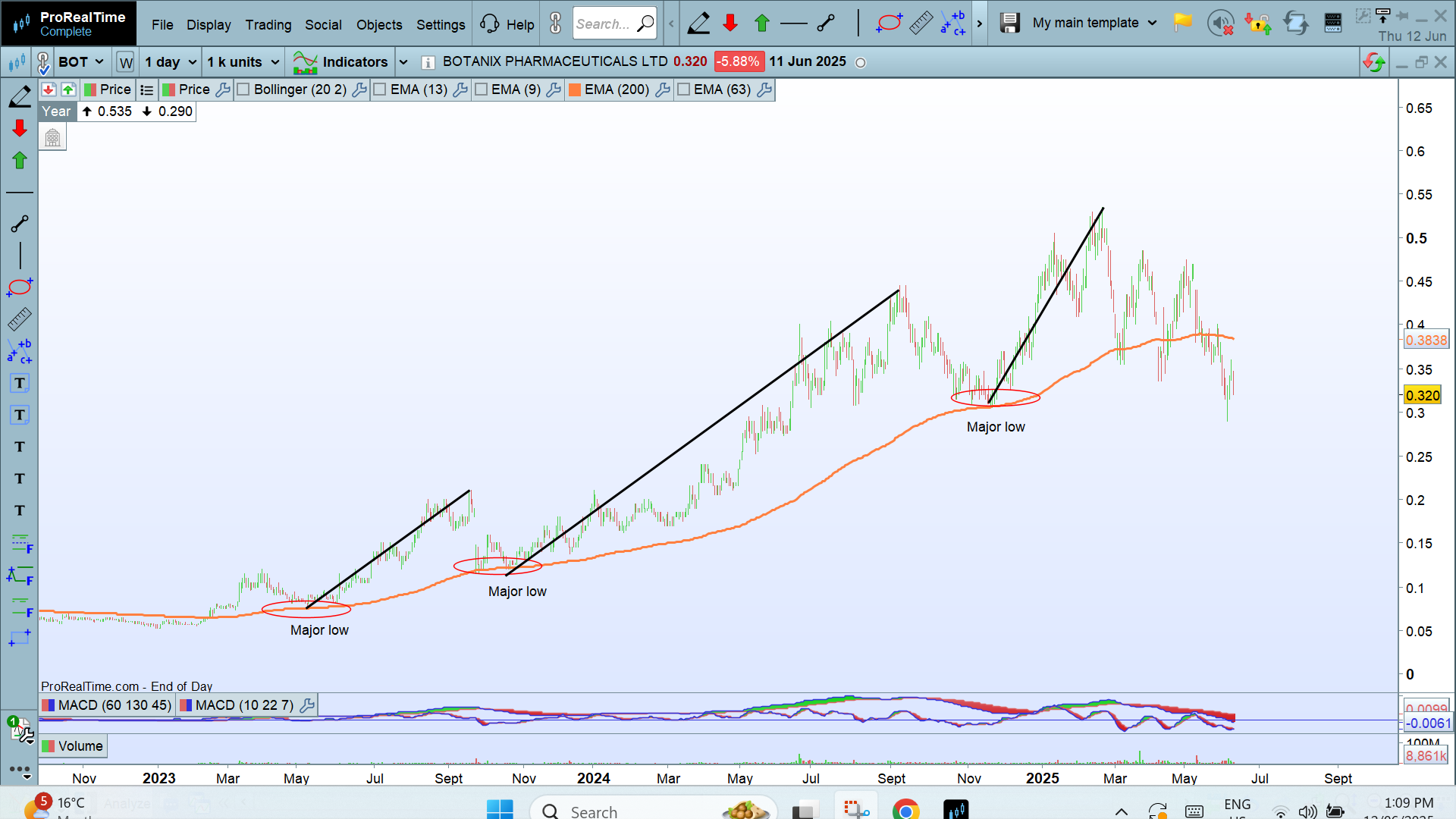Open MACD (10 22 7) settings wrench
1456x819 pixels.
(x=306, y=705)
